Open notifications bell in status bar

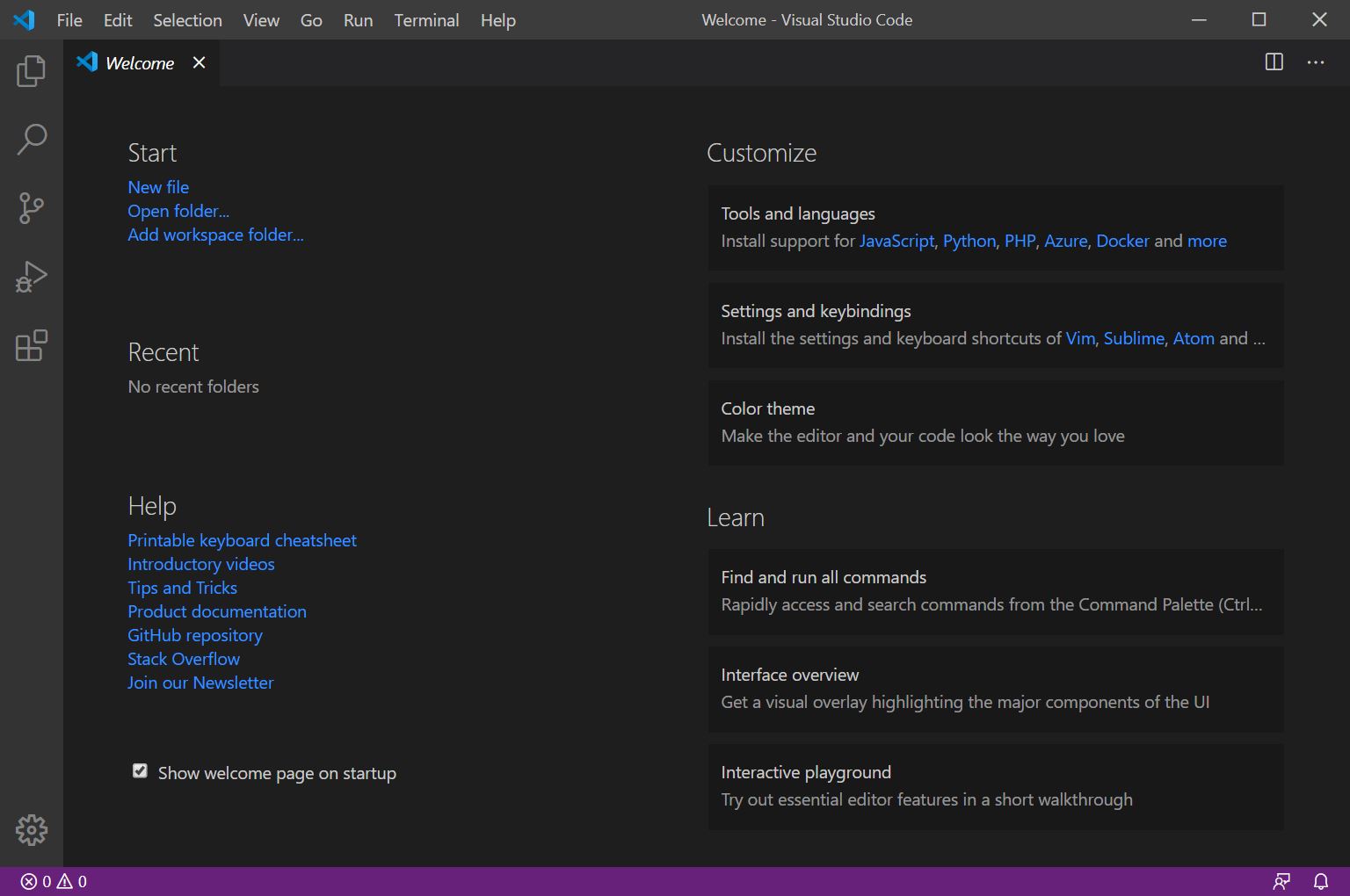pyautogui.click(x=1321, y=881)
